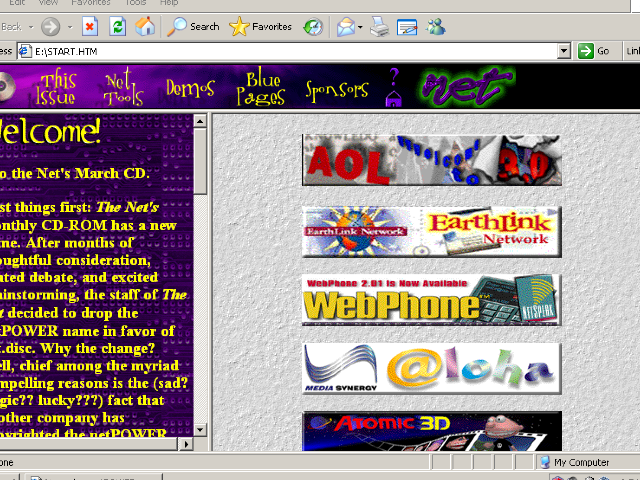Click the Mail envelope icon
This screenshot has width=640, height=480.
[x=345, y=27]
